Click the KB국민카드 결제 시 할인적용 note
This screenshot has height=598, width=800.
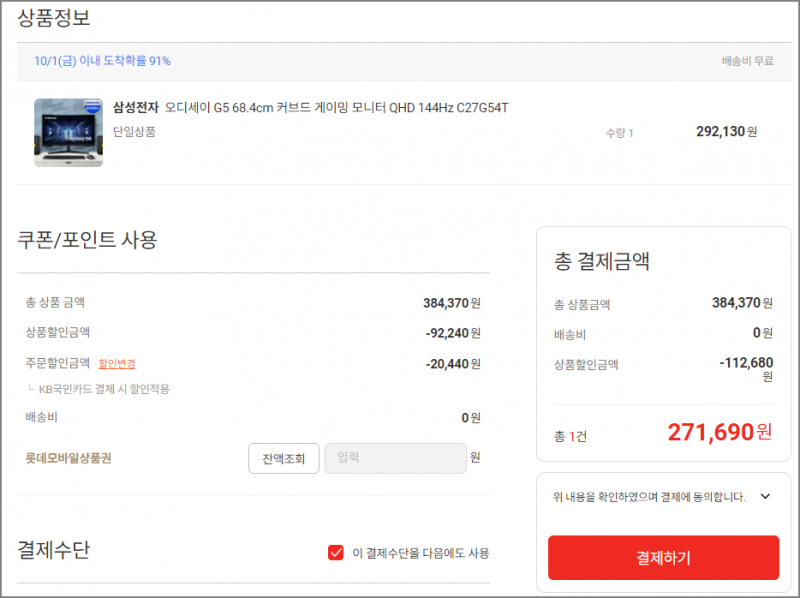tap(104, 389)
